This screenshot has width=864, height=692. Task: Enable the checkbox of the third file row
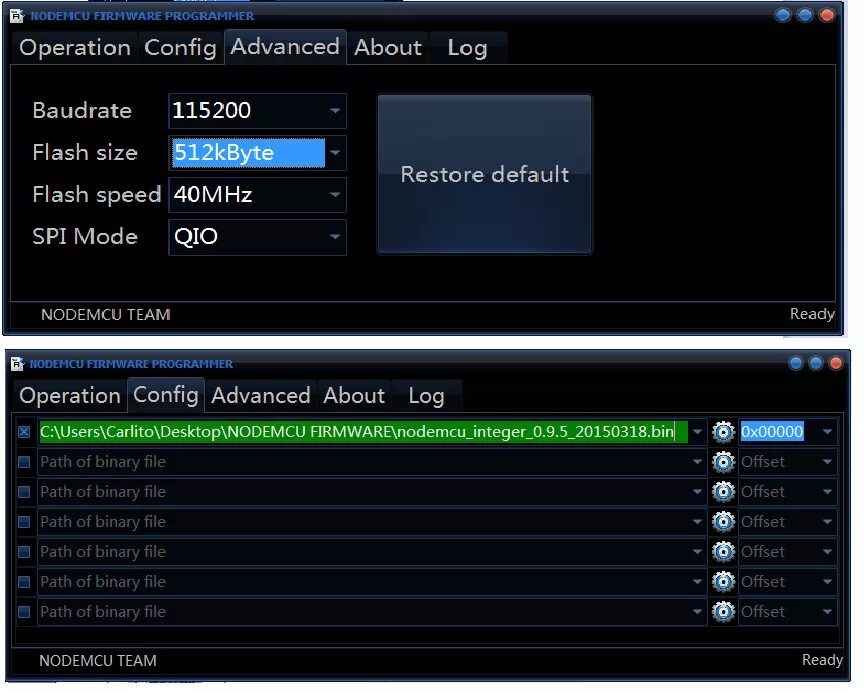tap(24, 491)
